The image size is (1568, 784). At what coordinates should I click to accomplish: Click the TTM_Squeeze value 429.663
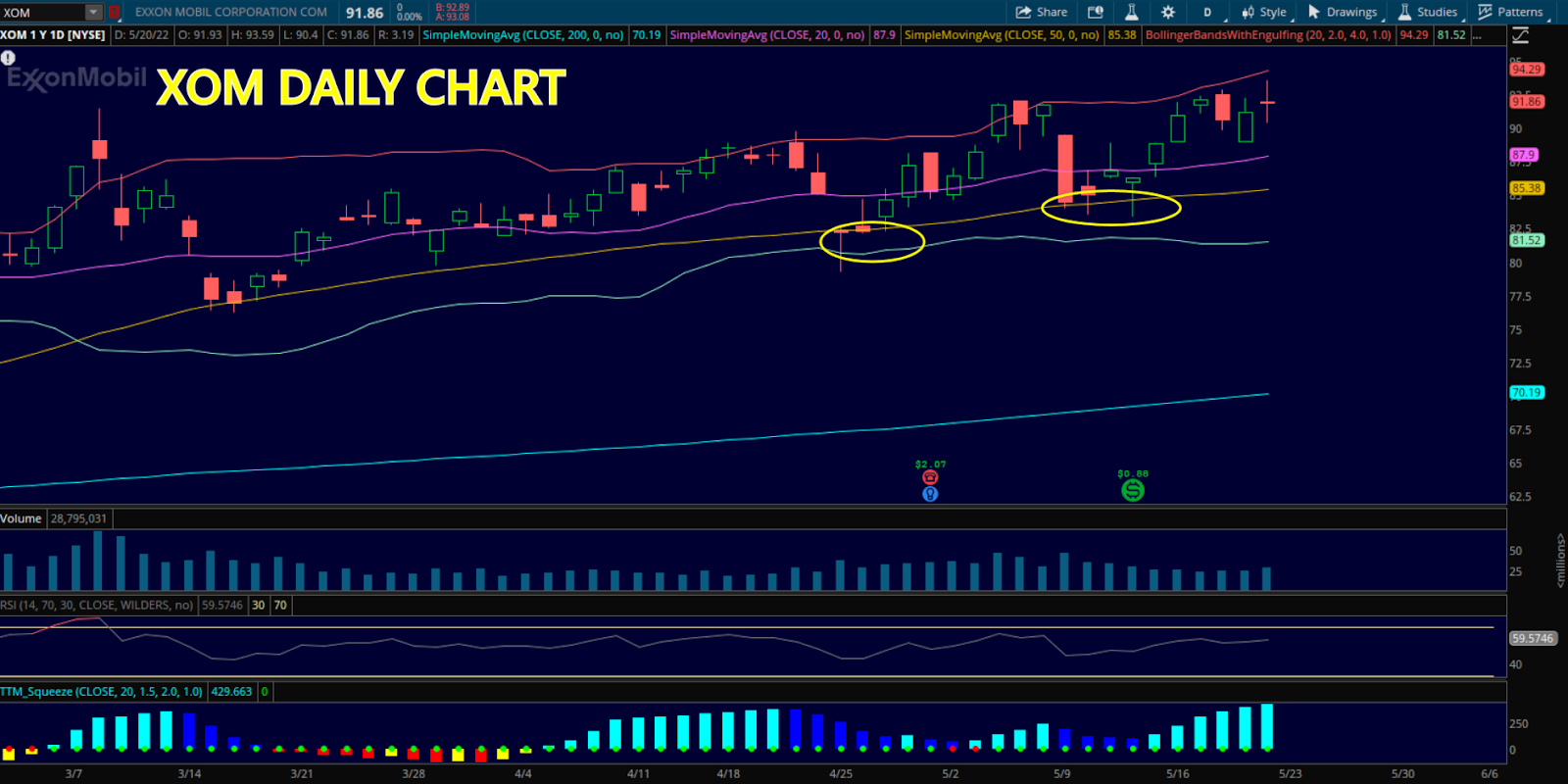point(231,692)
